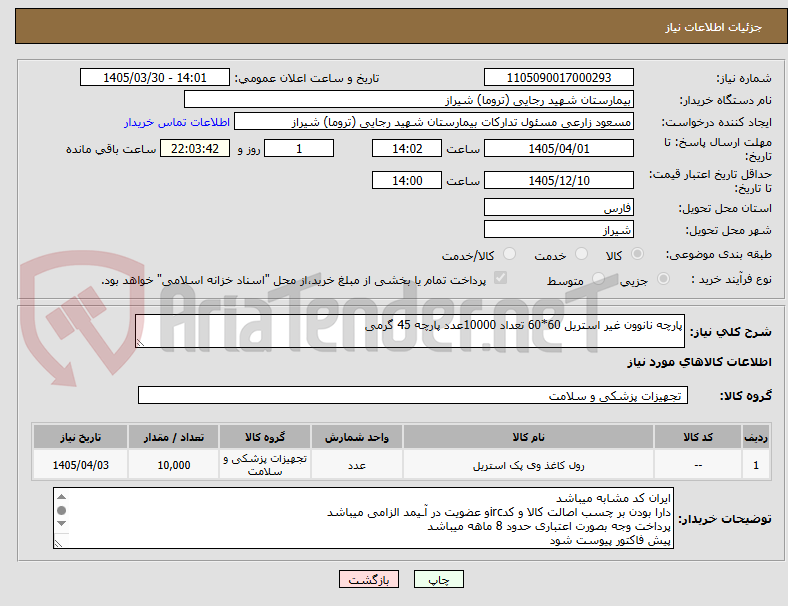Image resolution: width=788 pixels, height=606 pixels.
Task: Click the buyer notes text area
Action: point(363,518)
